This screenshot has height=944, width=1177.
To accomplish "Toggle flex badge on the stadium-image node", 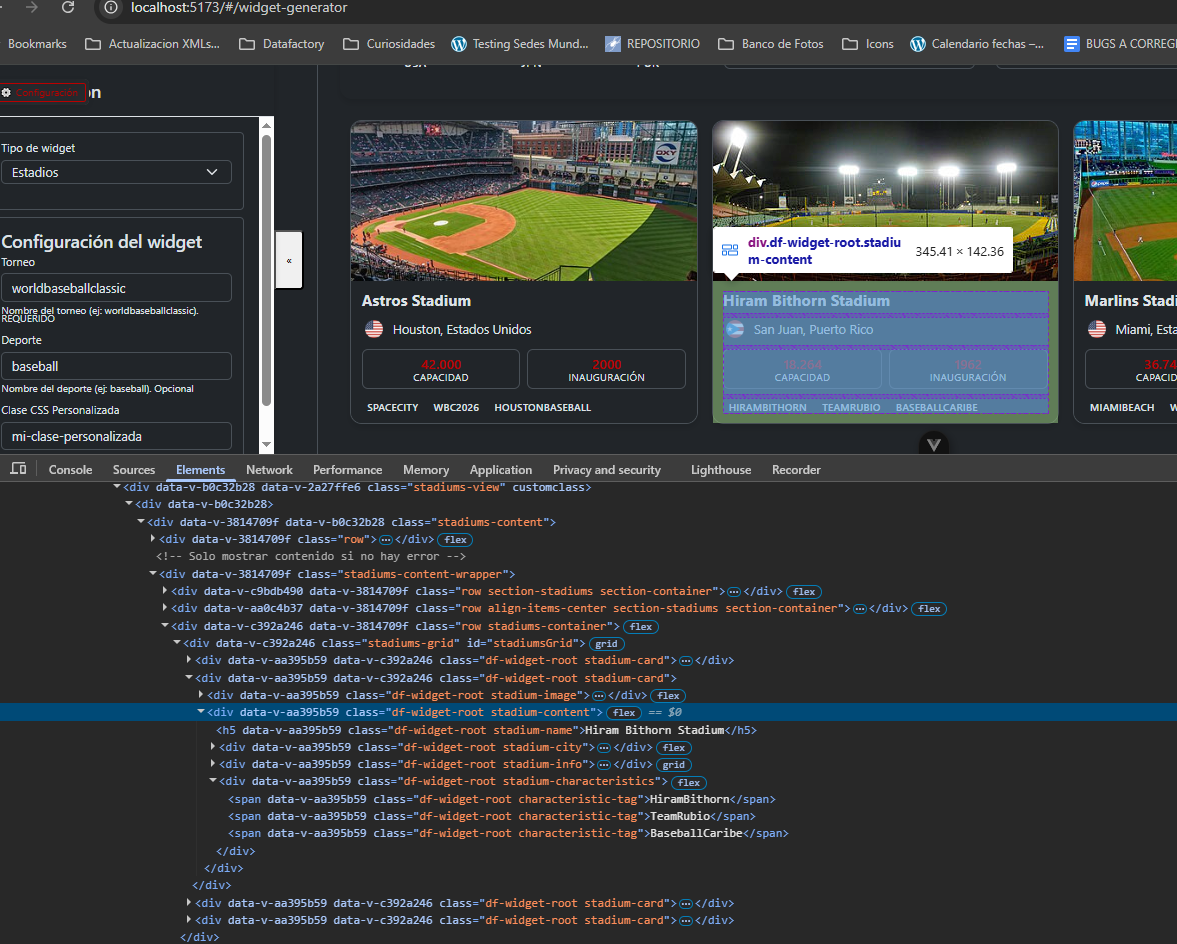I will pos(668,696).
